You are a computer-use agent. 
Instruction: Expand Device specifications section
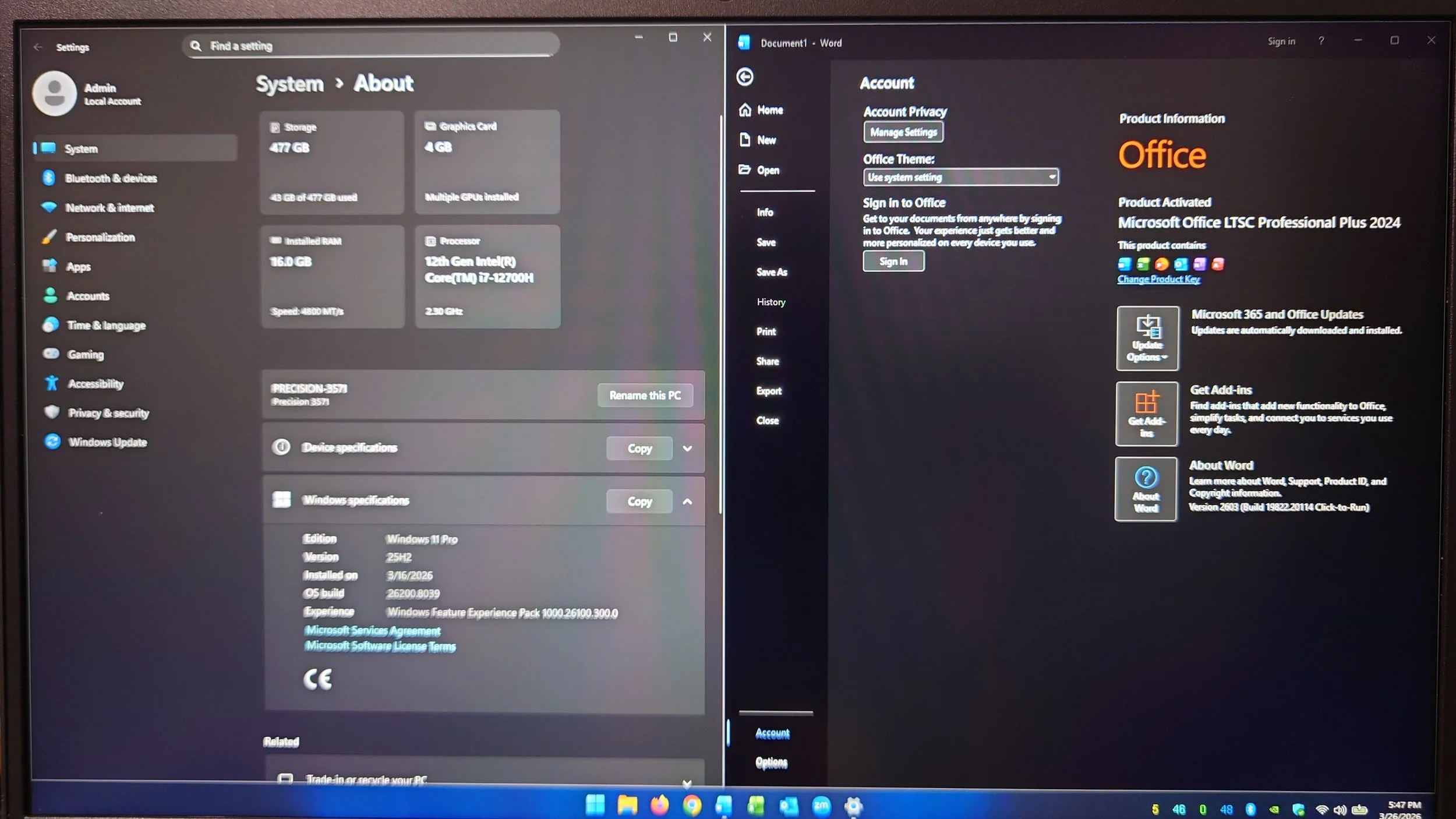click(687, 449)
